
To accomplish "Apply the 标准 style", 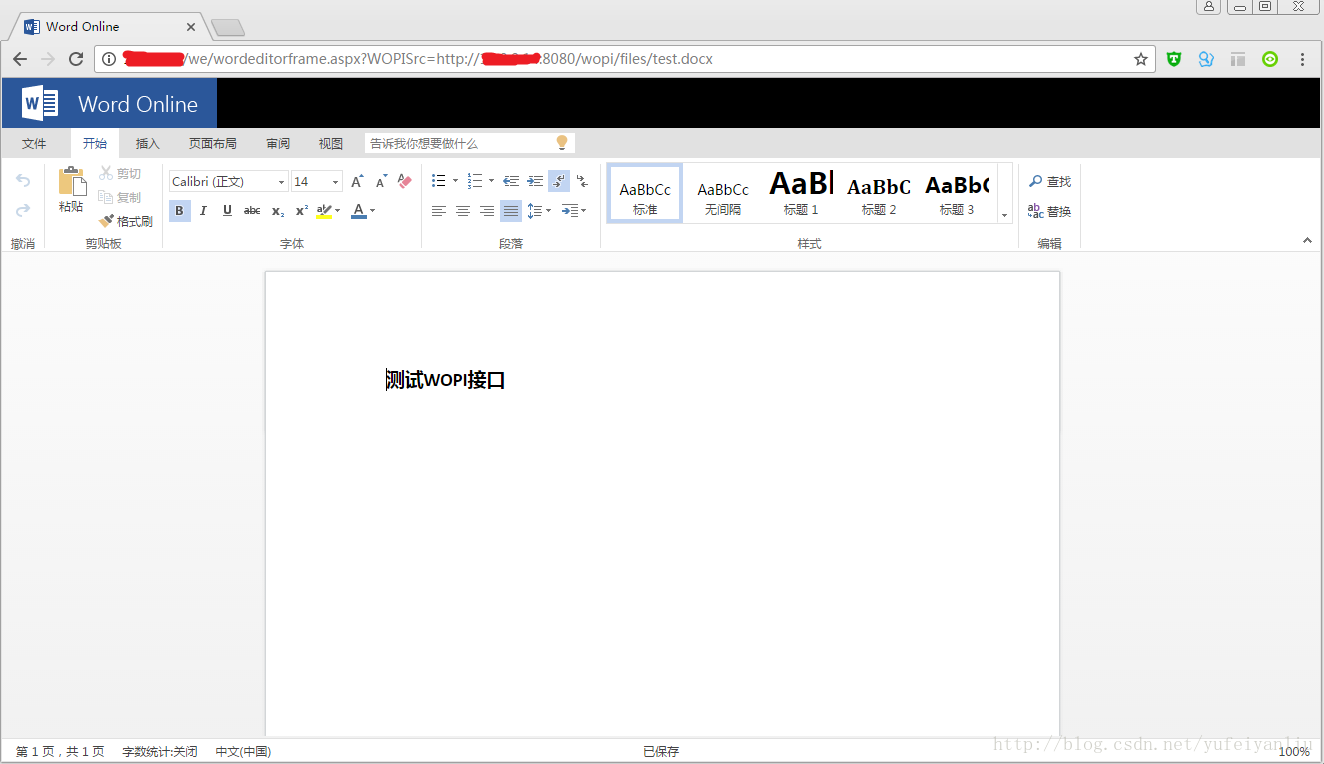I will (x=645, y=193).
